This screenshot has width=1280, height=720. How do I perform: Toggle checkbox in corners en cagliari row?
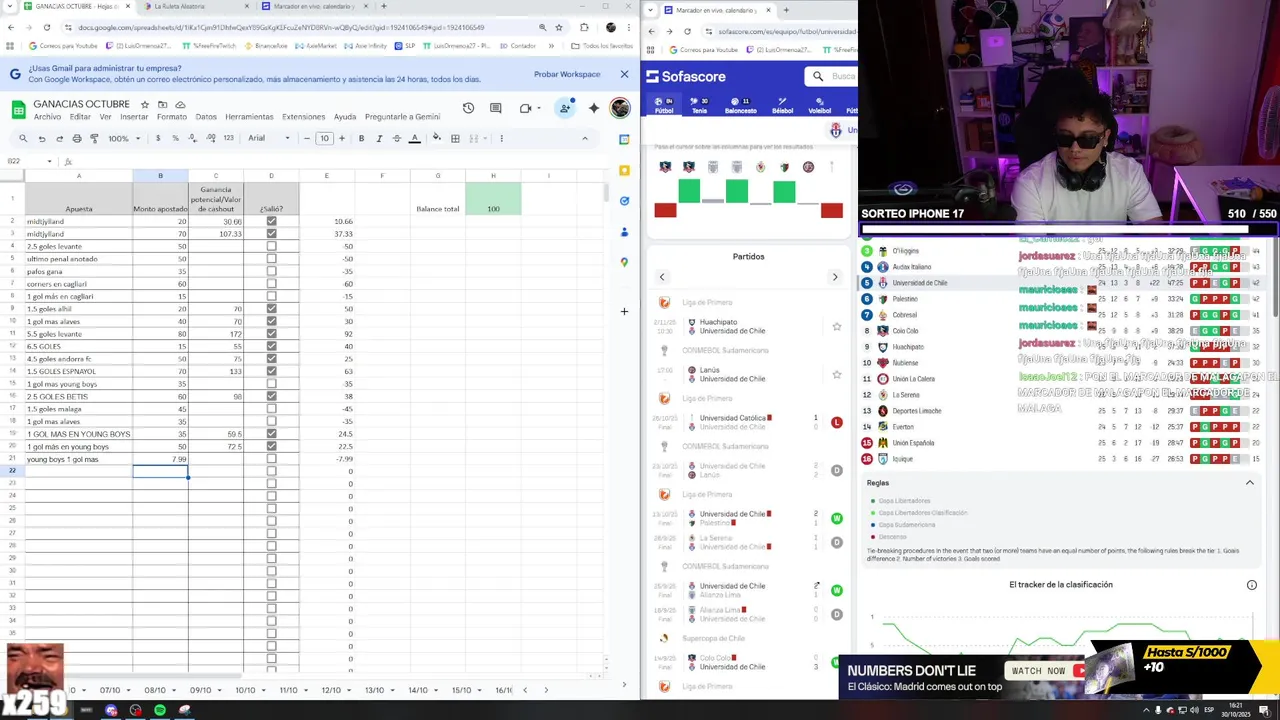click(271, 284)
